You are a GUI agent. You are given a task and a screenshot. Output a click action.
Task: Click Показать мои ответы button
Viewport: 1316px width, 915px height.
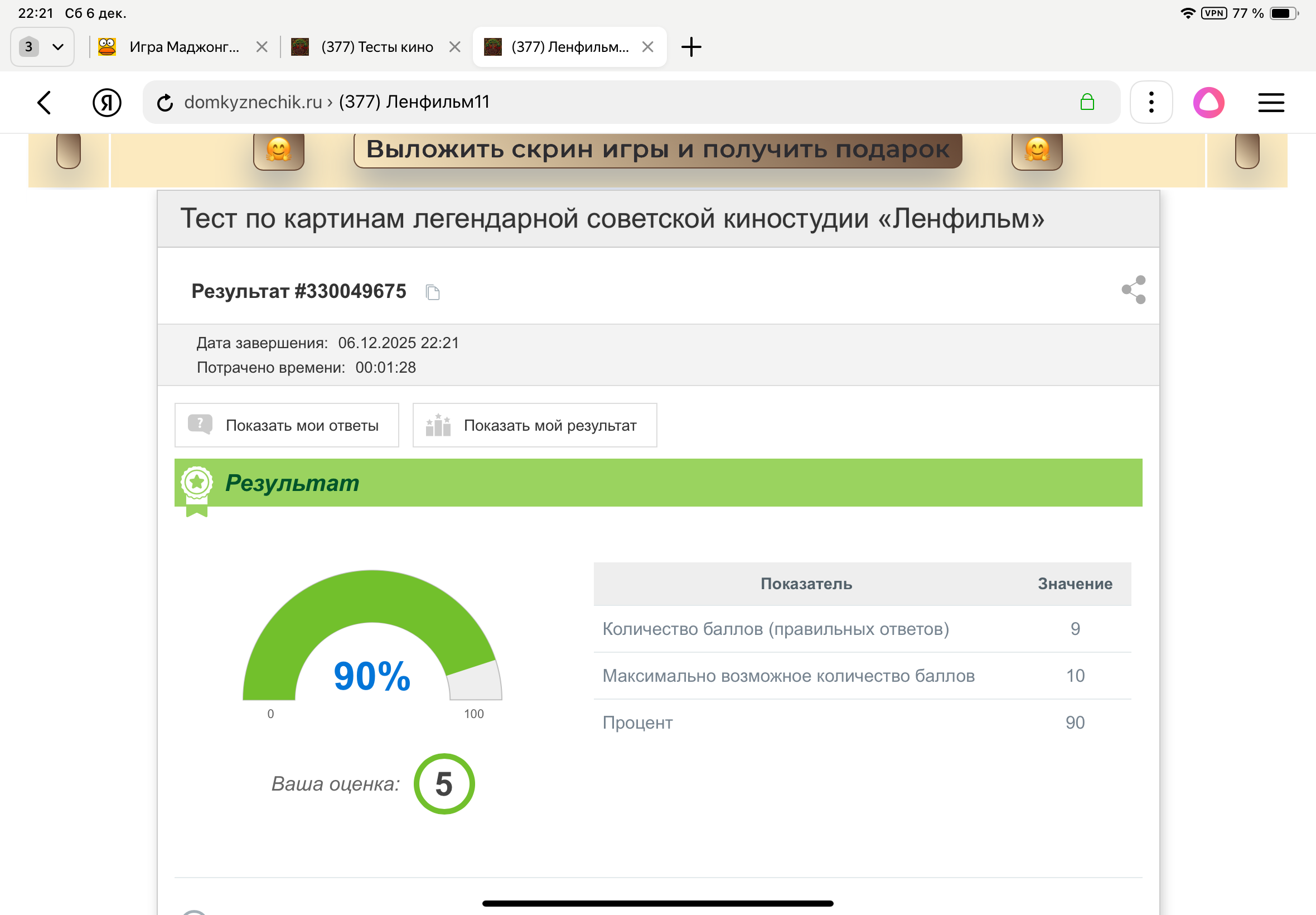(x=287, y=425)
